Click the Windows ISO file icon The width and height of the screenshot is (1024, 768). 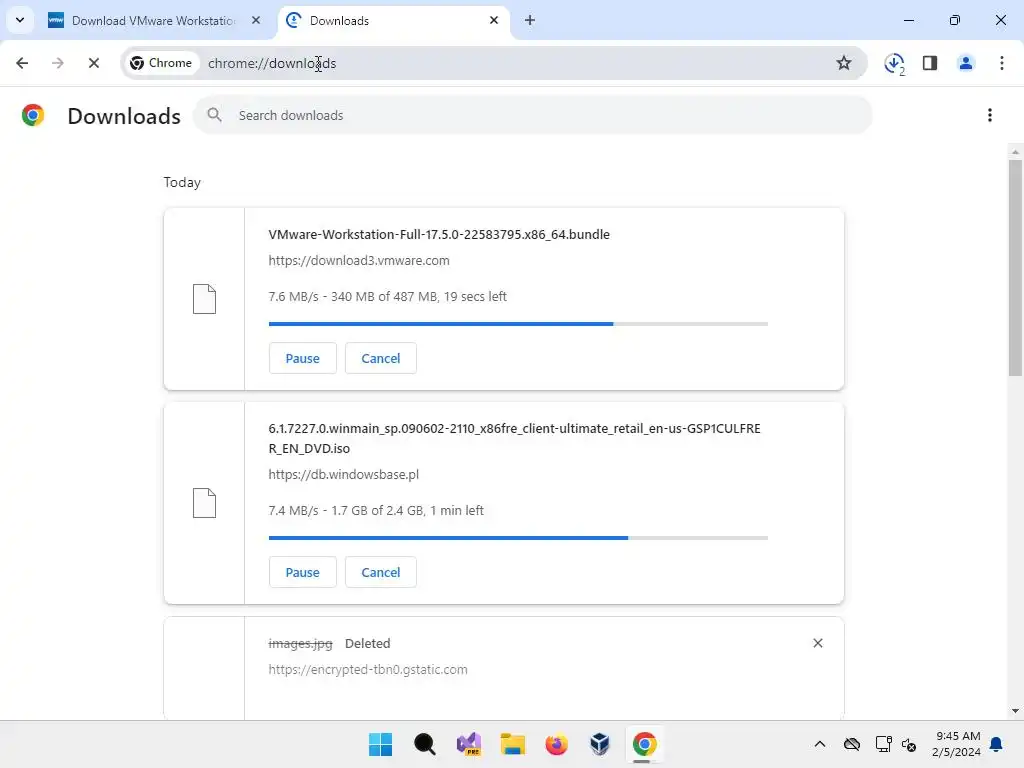click(204, 503)
